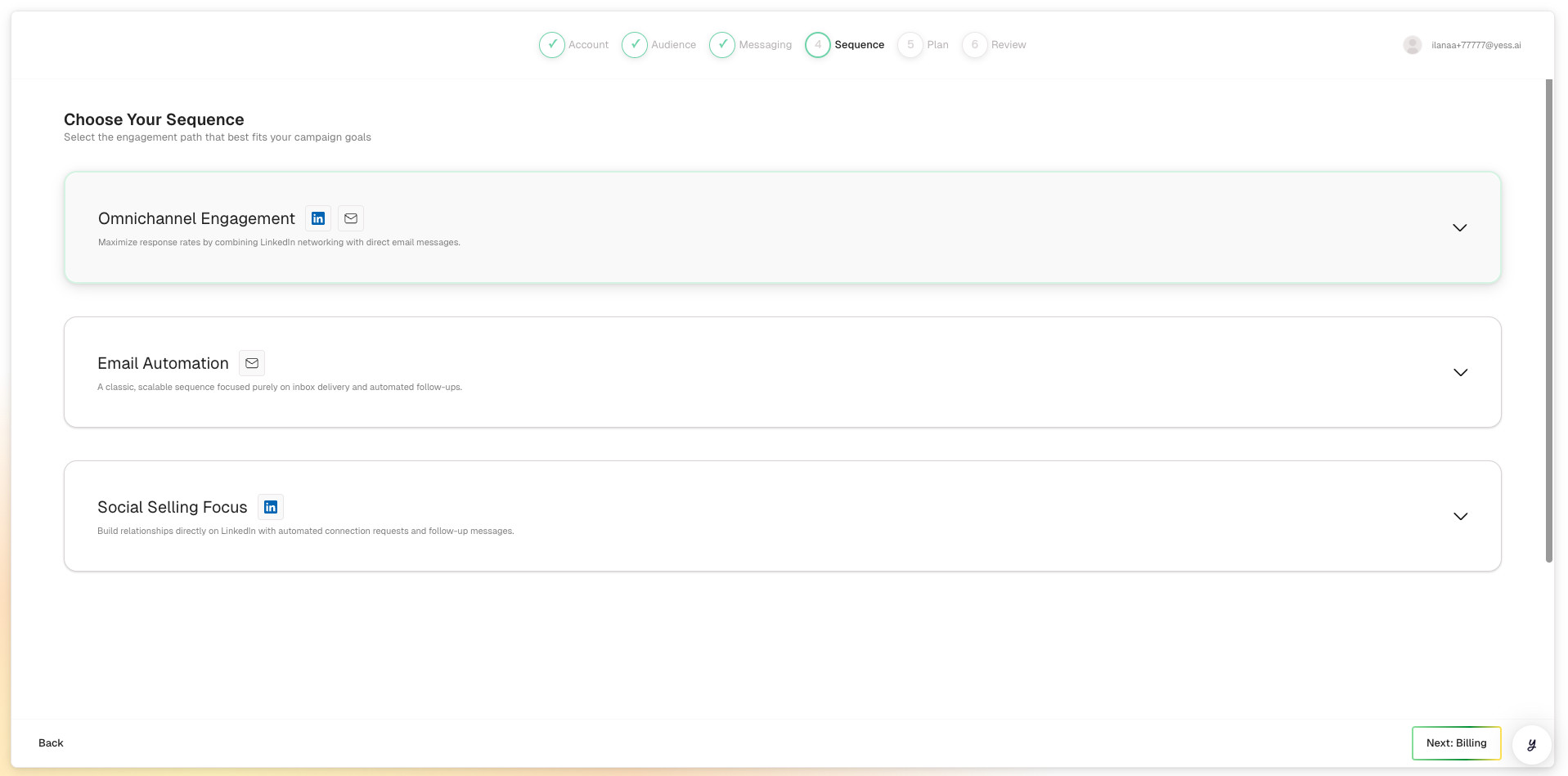Screen dimensions: 1568x776
Task: Expand the Social Selling Focus chevron
Action: click(x=1460, y=516)
